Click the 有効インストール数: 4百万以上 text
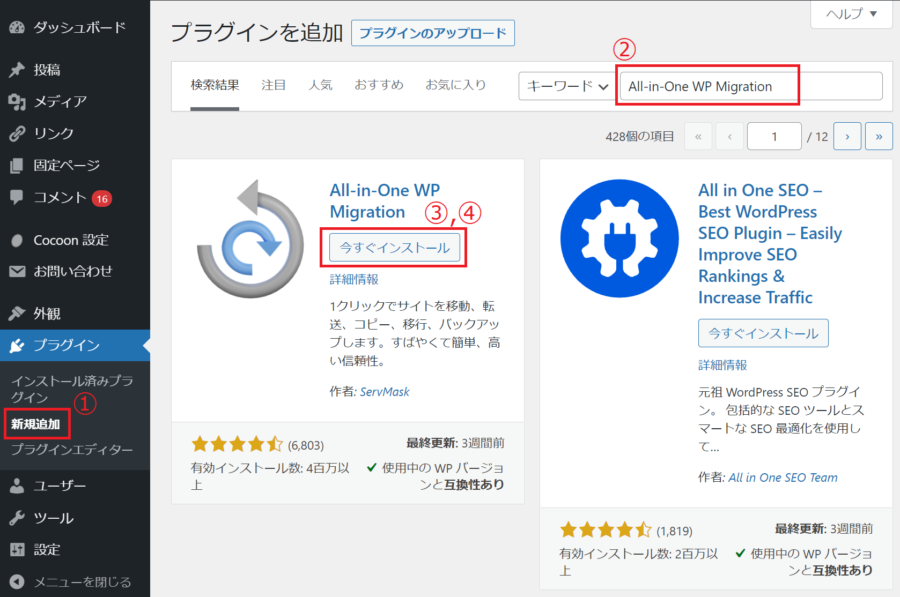Image resolution: width=900 pixels, height=597 pixels. tap(270, 476)
